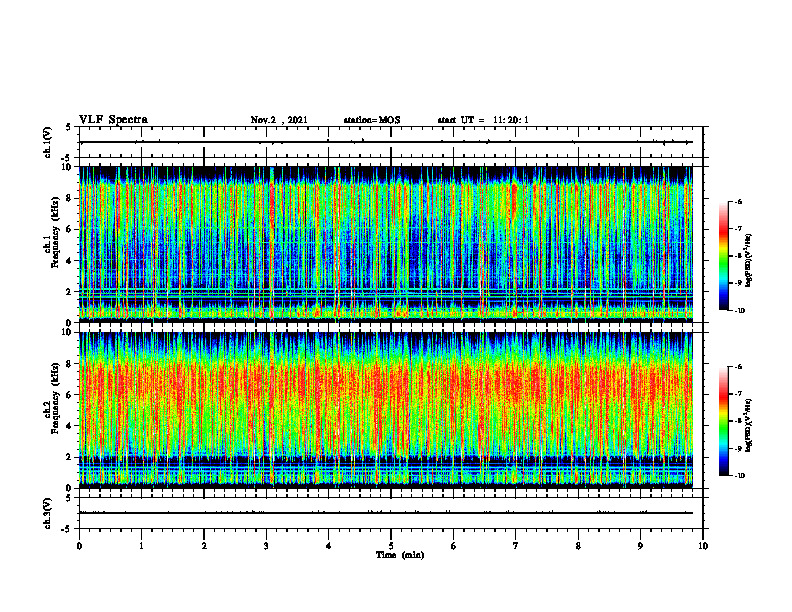Click time axis tick label "2"

(204, 546)
